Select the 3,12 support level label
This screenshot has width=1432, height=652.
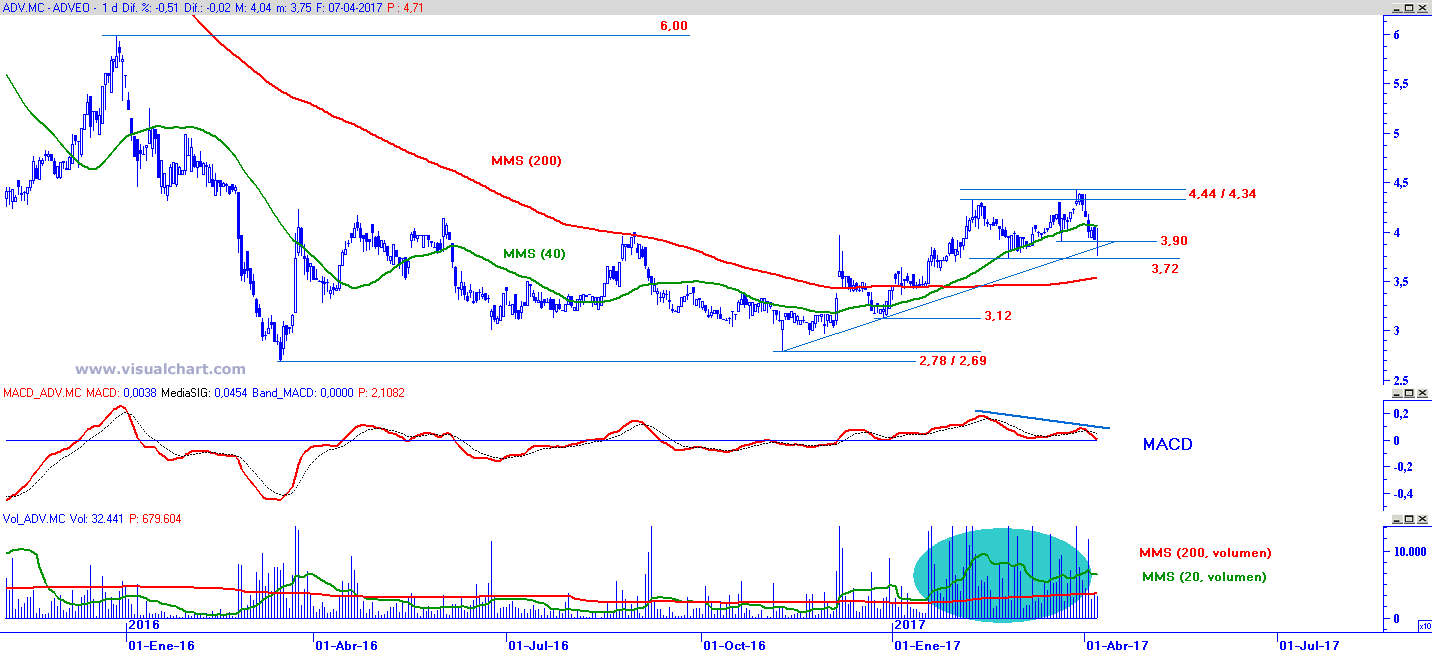999,316
